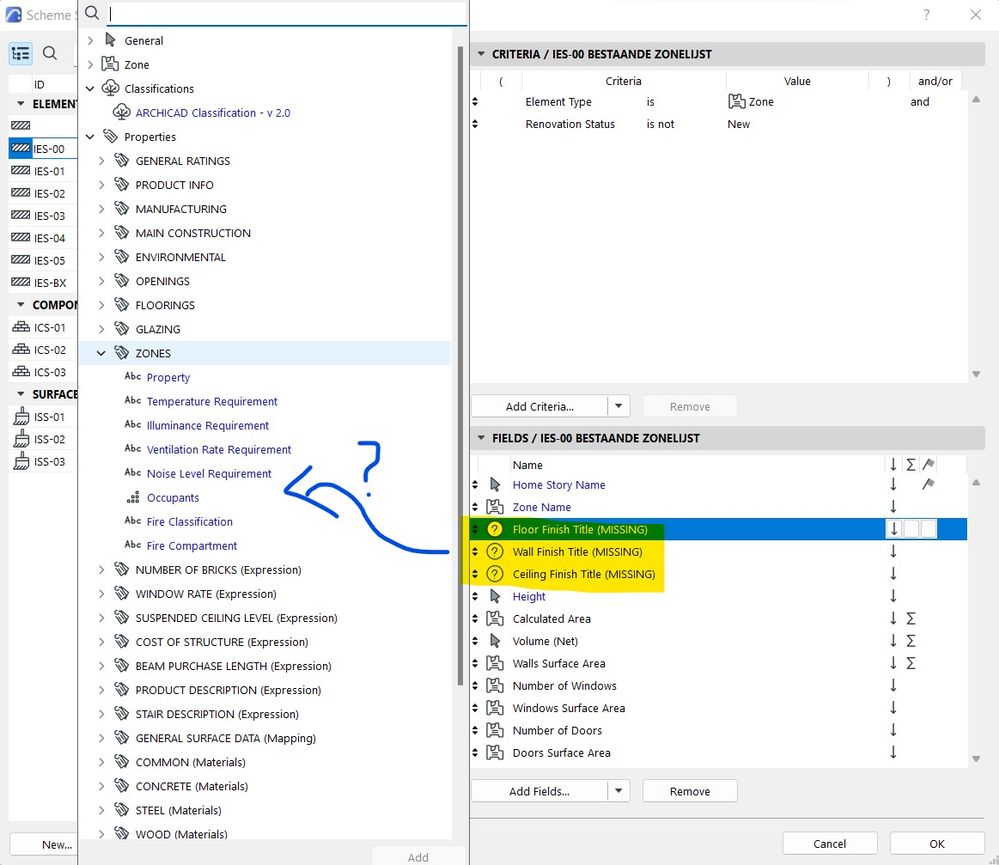Open the Add Fields dropdown arrow
The image size is (999, 865).
pos(619,790)
